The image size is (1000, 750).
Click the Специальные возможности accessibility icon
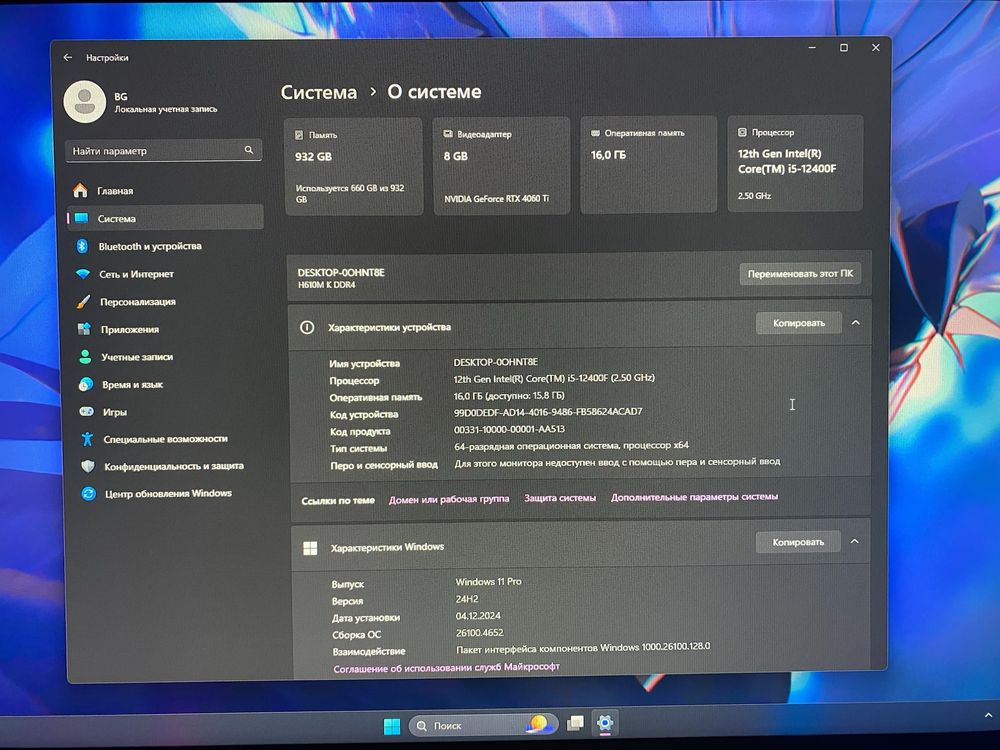(87, 439)
